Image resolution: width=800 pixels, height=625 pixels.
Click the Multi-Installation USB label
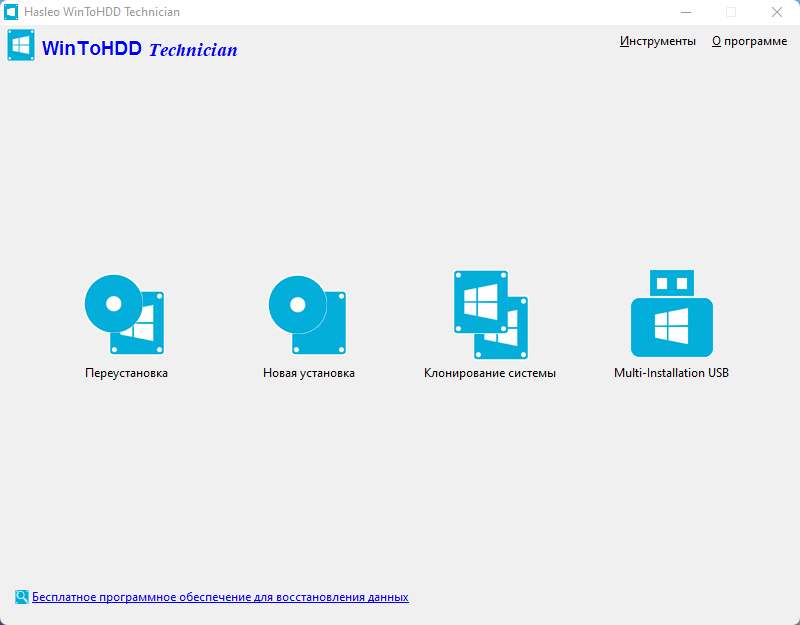(x=671, y=373)
